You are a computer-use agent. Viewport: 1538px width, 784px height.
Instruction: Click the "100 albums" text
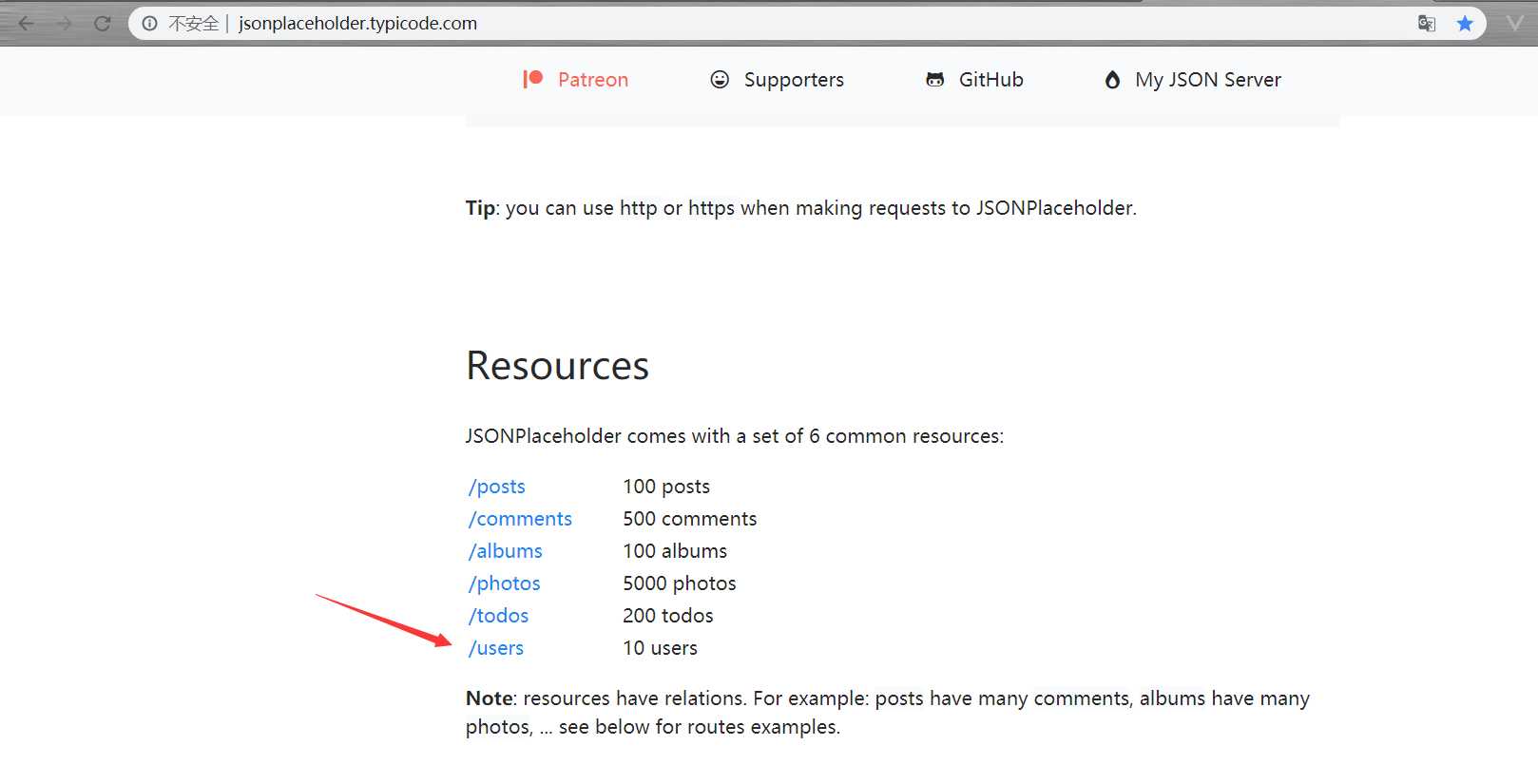[675, 551]
